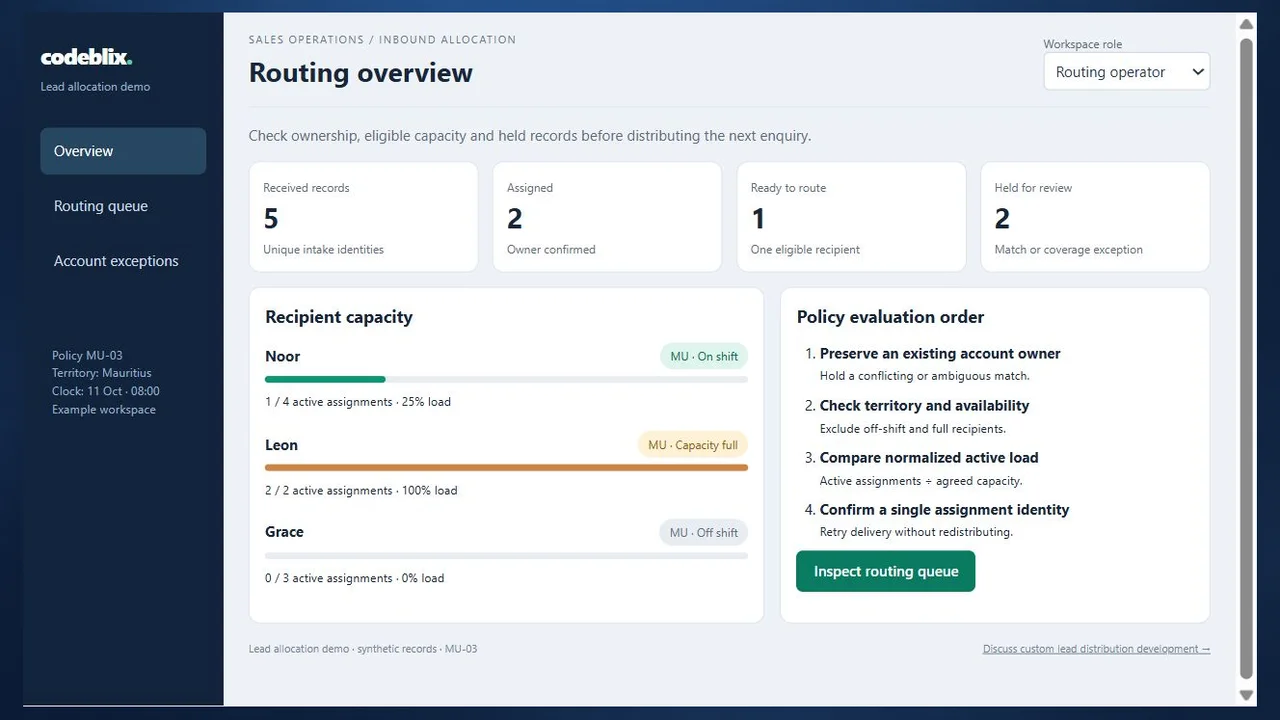Image resolution: width=1280 pixels, height=720 pixels.
Task: Click footer text 'Lead allocation demo · synthetic records · MU-03'
Action: click(x=363, y=649)
